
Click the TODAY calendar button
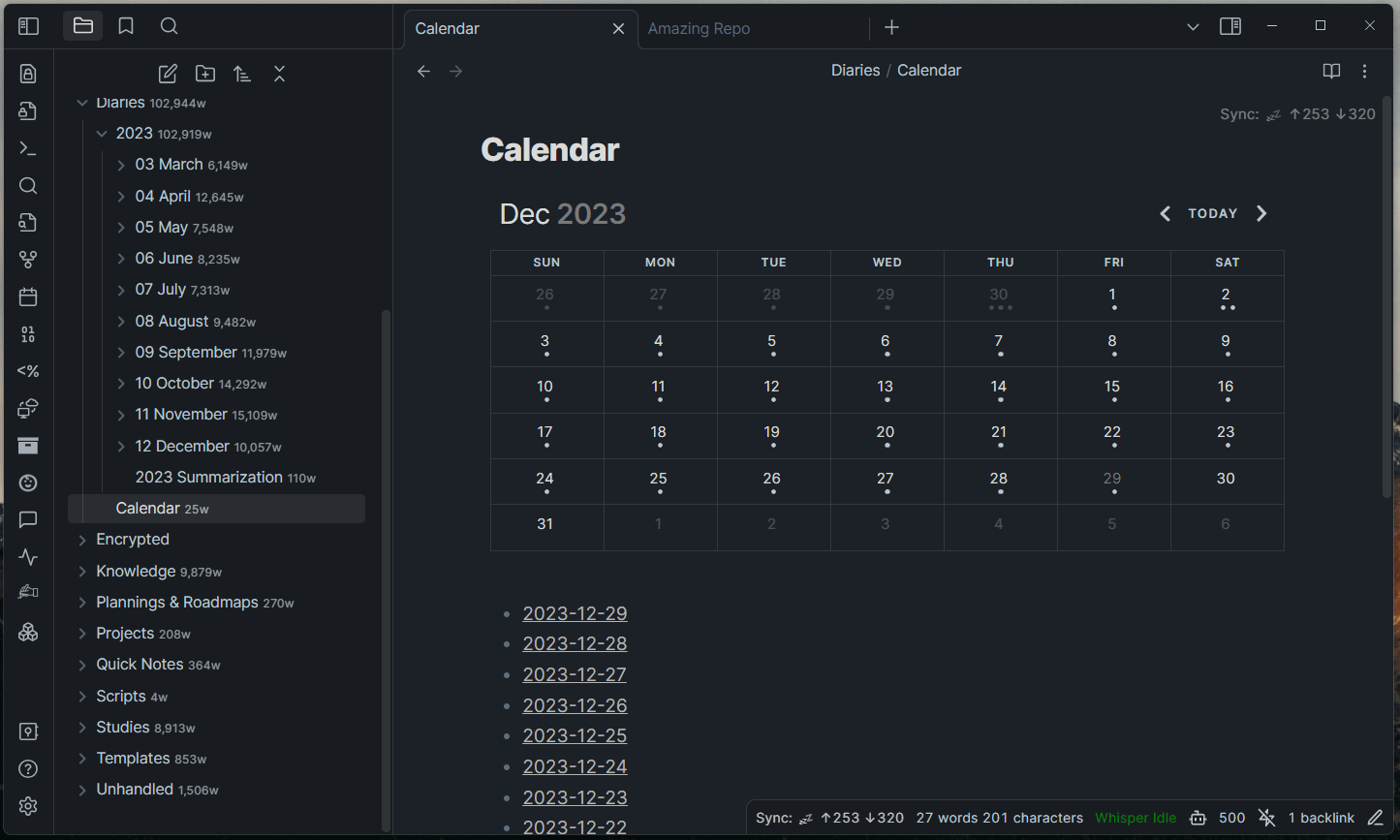[x=1213, y=213]
